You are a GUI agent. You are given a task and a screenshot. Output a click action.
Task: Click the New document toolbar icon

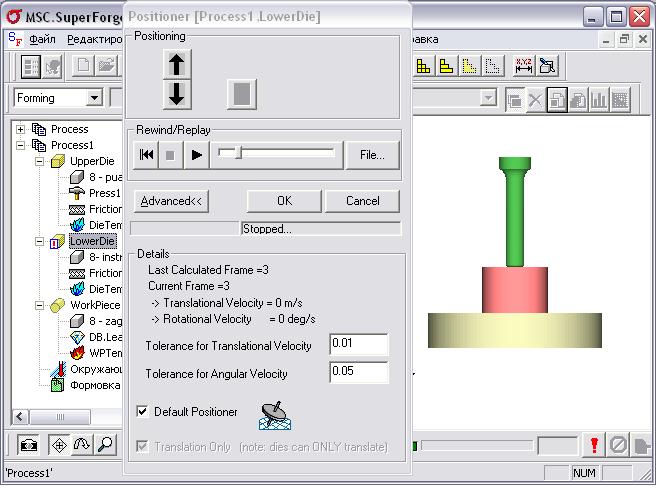(x=83, y=66)
